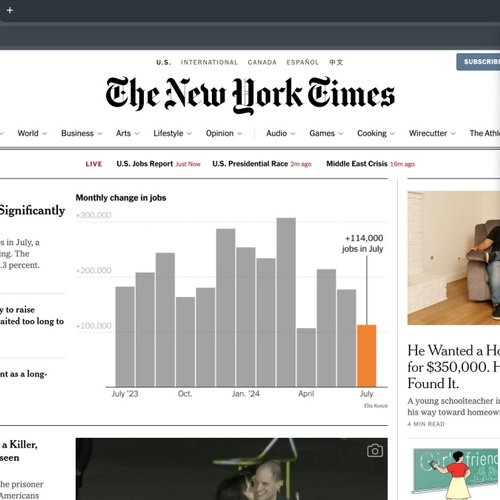The image size is (500, 500).
Task: Switch to the Chinese 中文 edition
Action: click(x=336, y=62)
